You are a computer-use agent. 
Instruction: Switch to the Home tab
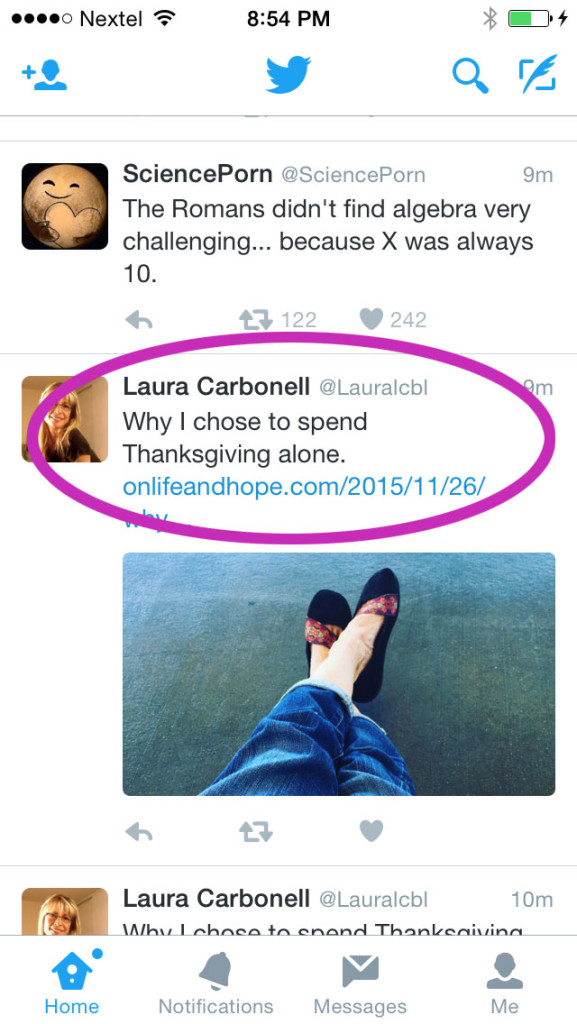72,982
